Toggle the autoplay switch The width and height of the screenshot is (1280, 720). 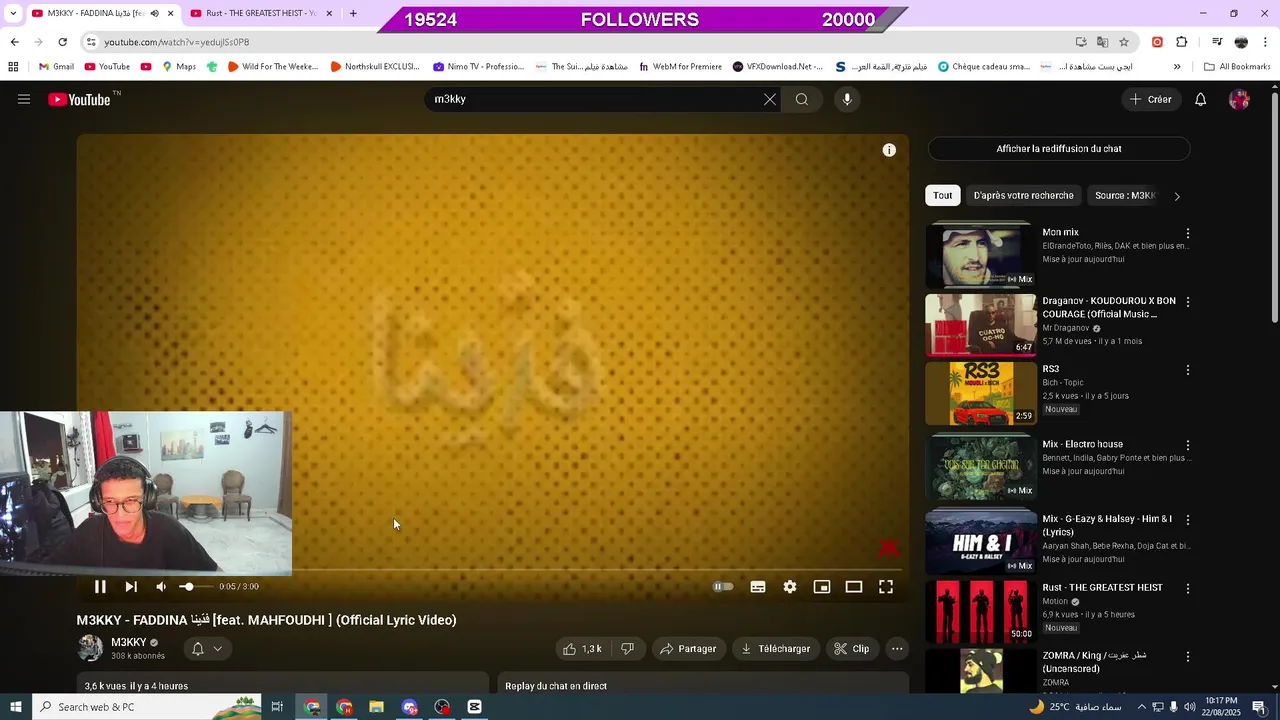click(x=723, y=587)
